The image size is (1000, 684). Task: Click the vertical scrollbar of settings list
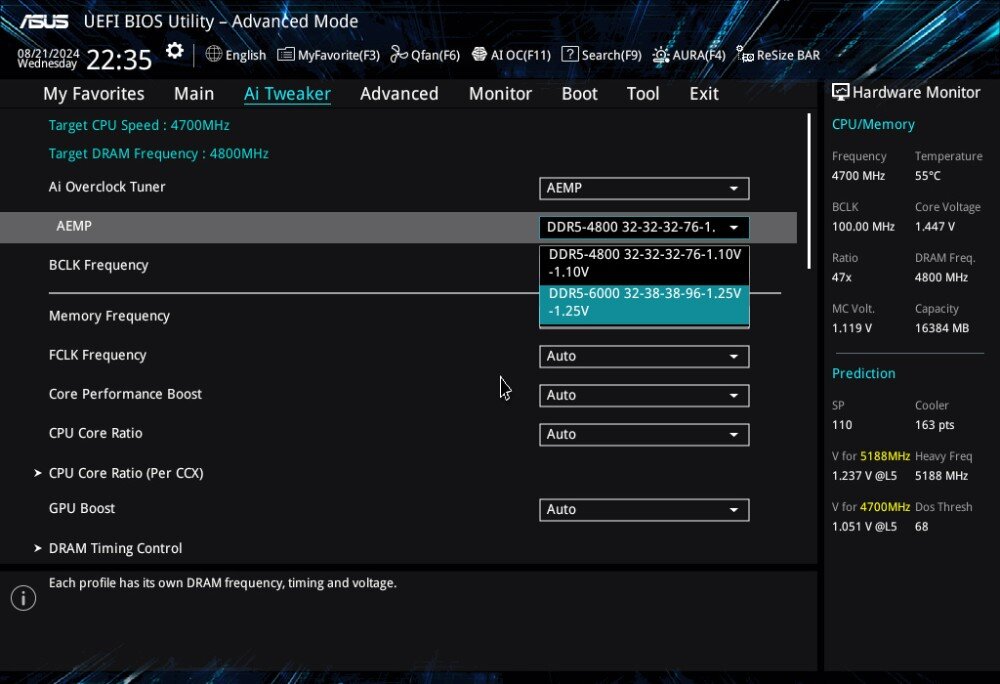click(x=808, y=190)
